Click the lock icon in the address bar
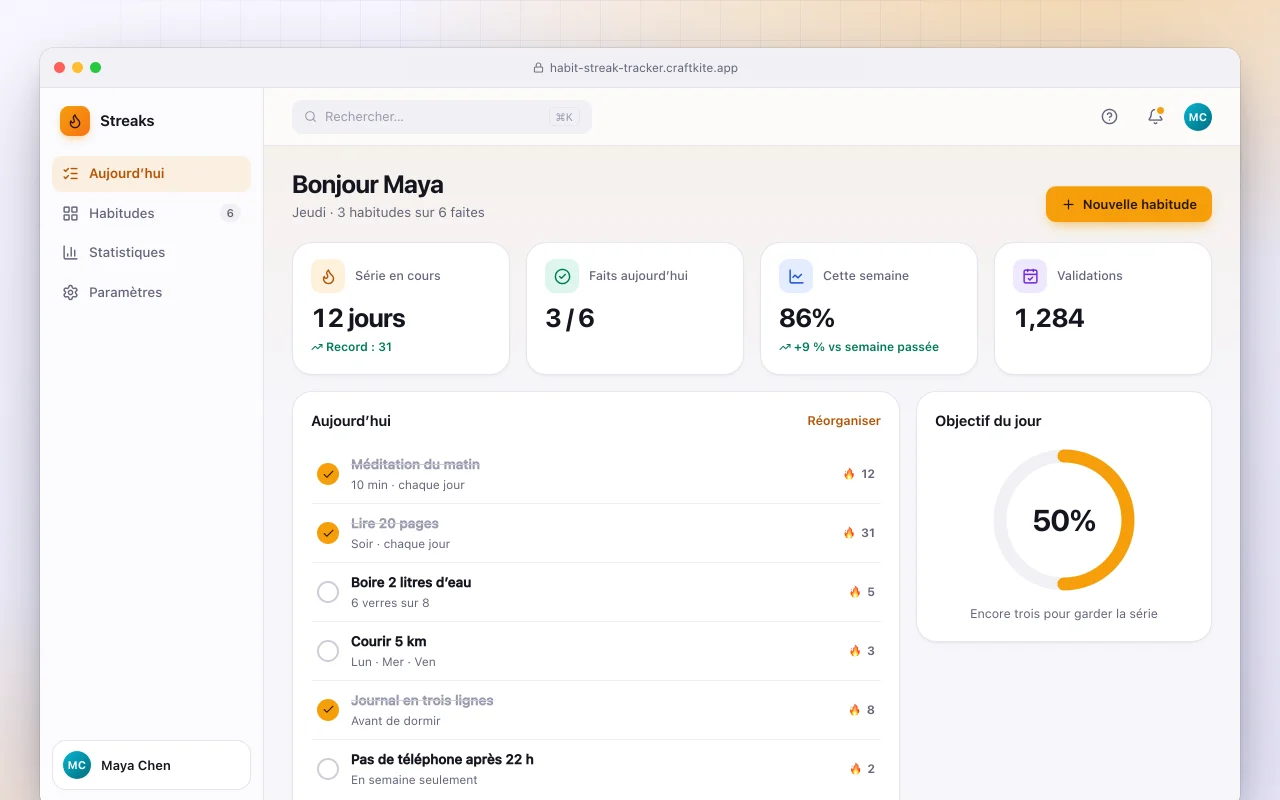Viewport: 1280px width, 800px height. [539, 68]
